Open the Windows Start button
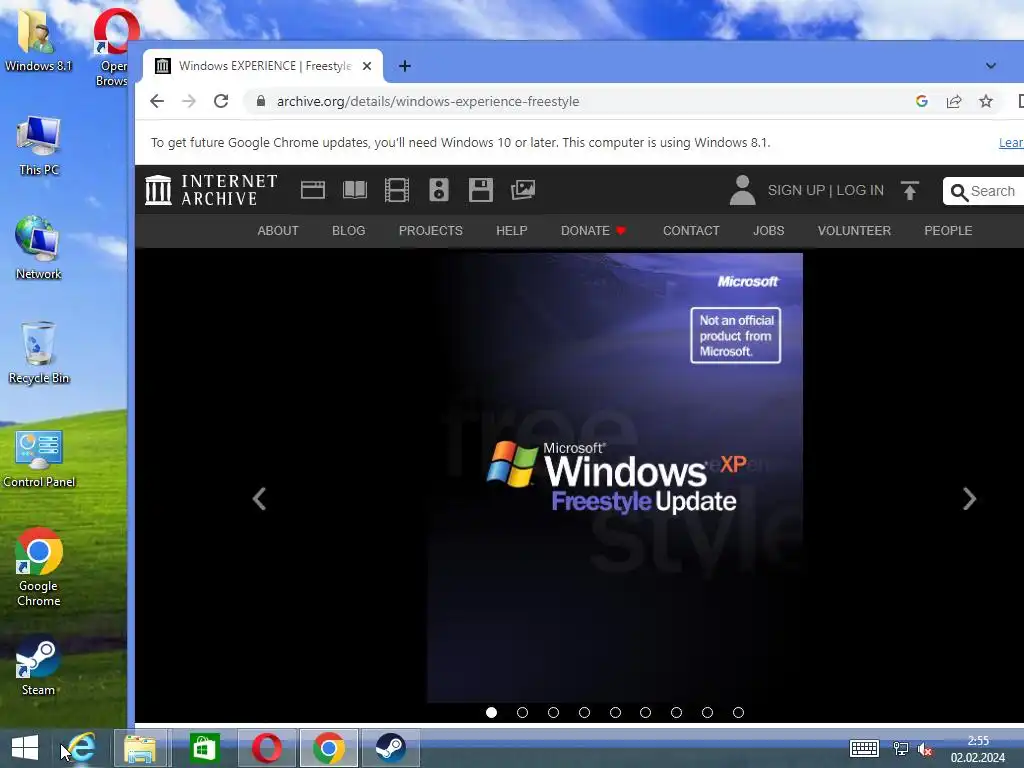Viewport: 1024px width, 768px height. pos(25,748)
